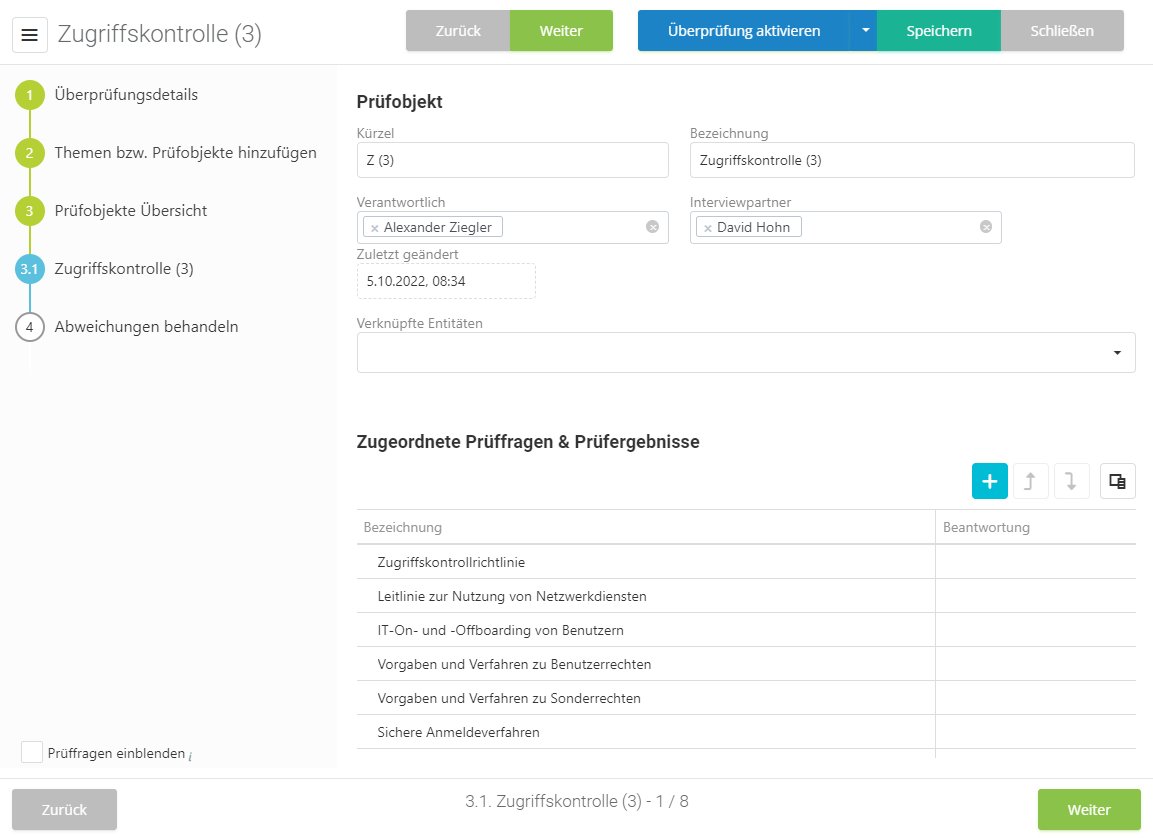Click the green Speichern button
Image resolution: width=1153 pixels, height=838 pixels.
coord(938,31)
